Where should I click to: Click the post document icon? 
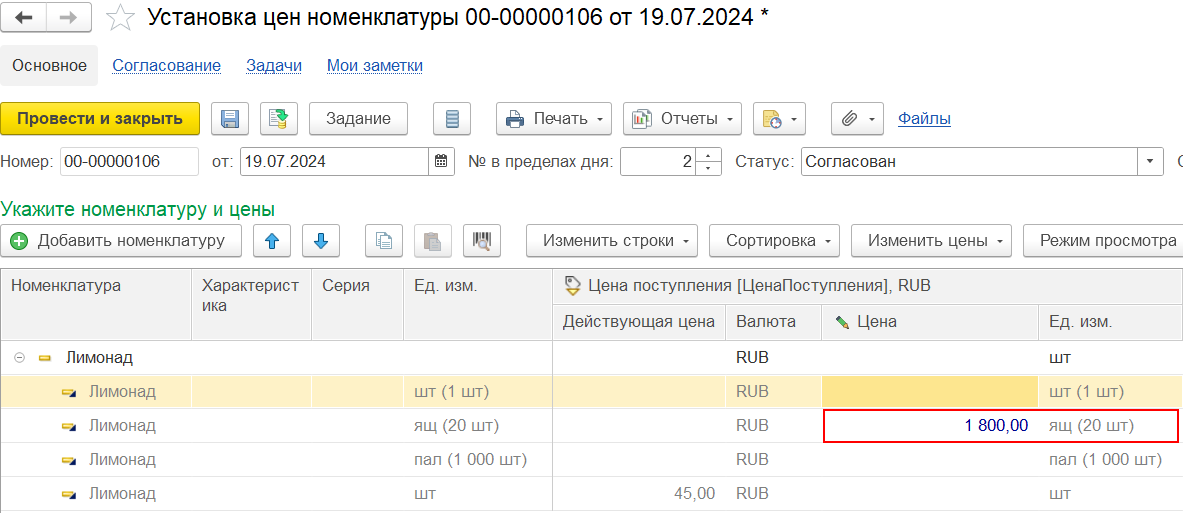click(x=279, y=119)
